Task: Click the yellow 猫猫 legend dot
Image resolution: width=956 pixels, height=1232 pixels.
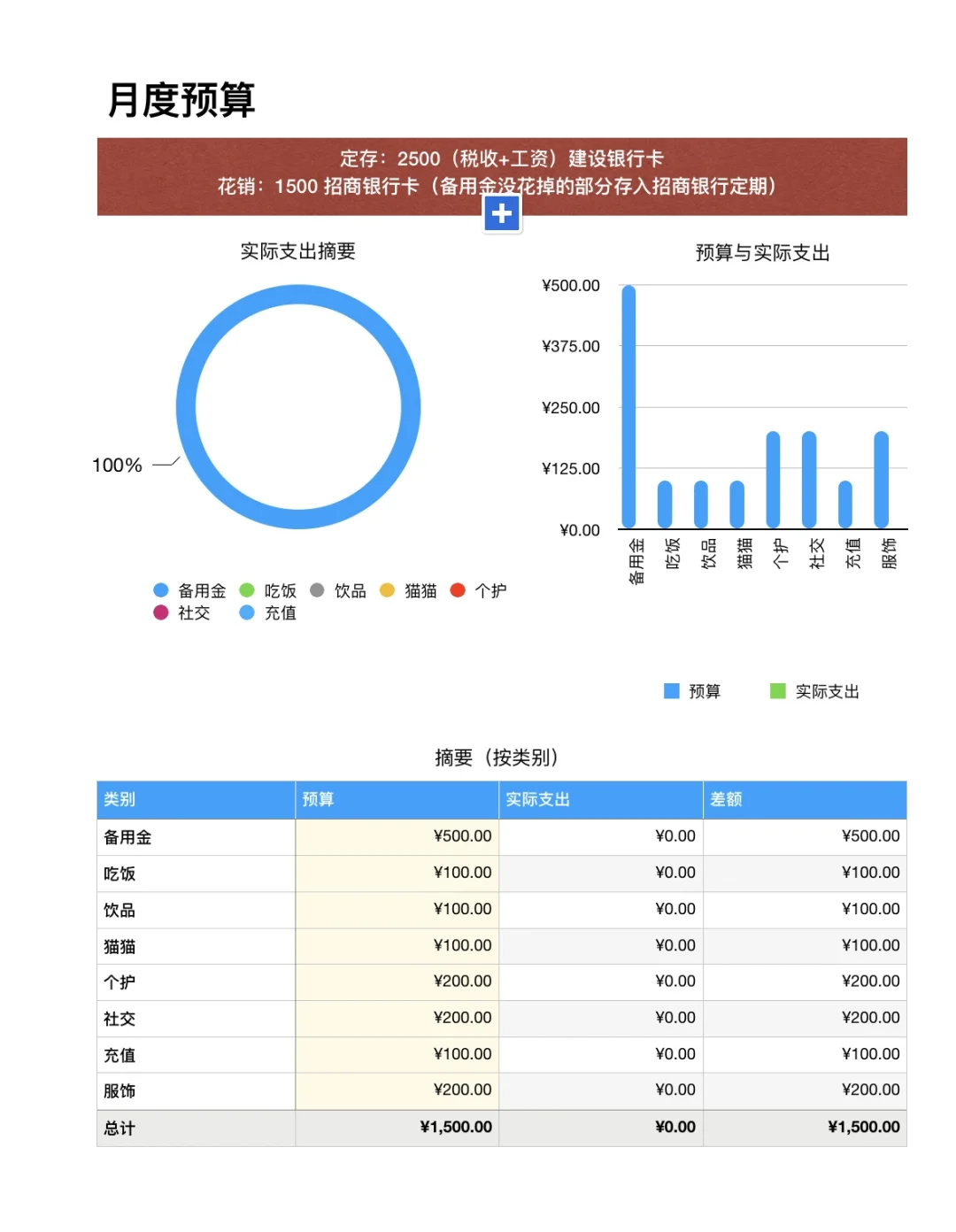Action: tap(386, 590)
